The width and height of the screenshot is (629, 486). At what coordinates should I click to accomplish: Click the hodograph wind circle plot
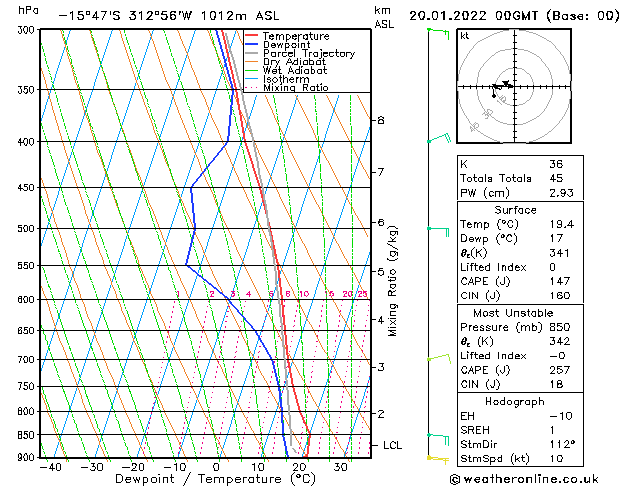514,86
